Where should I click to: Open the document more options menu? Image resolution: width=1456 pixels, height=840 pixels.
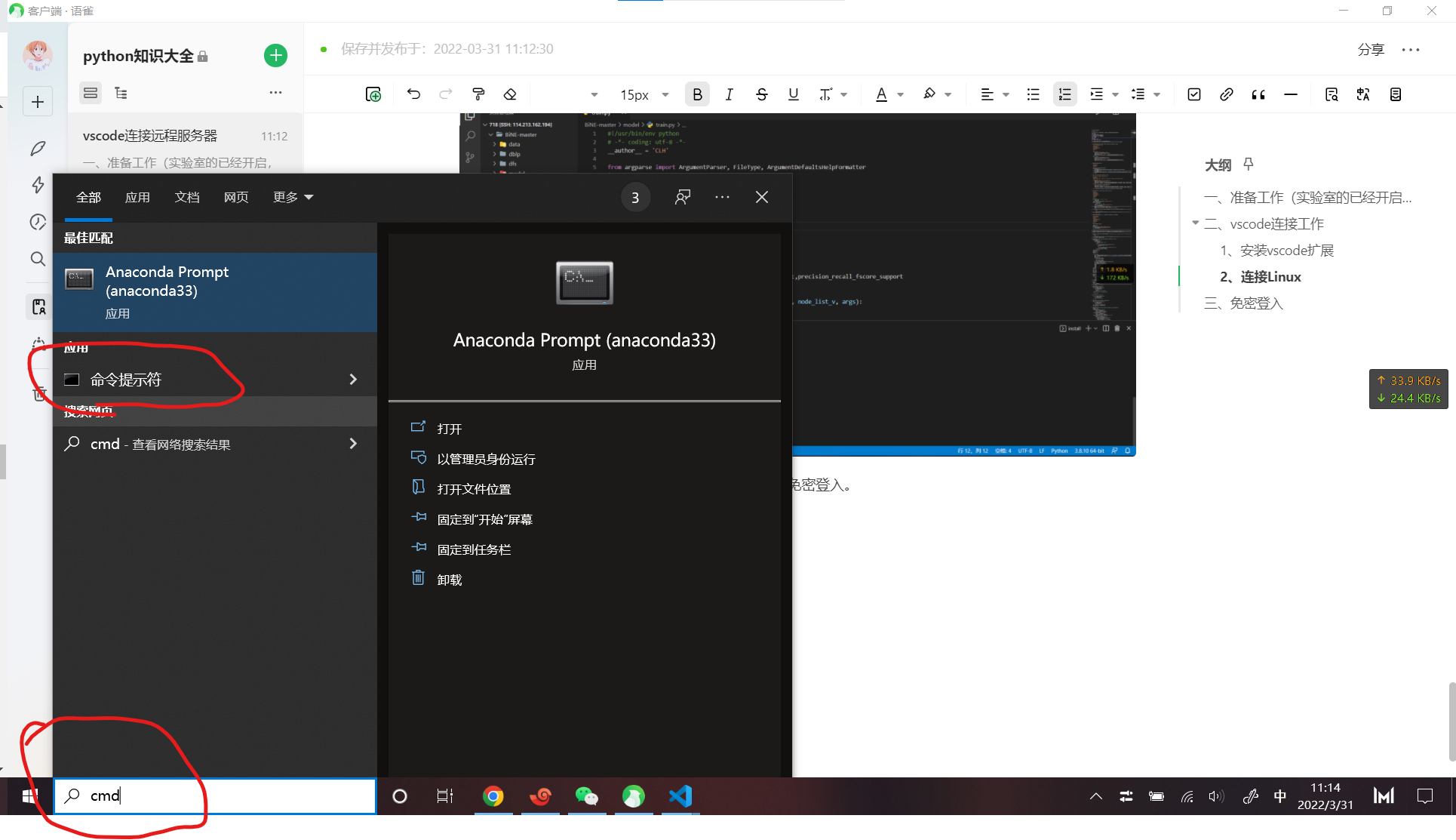tap(1411, 50)
